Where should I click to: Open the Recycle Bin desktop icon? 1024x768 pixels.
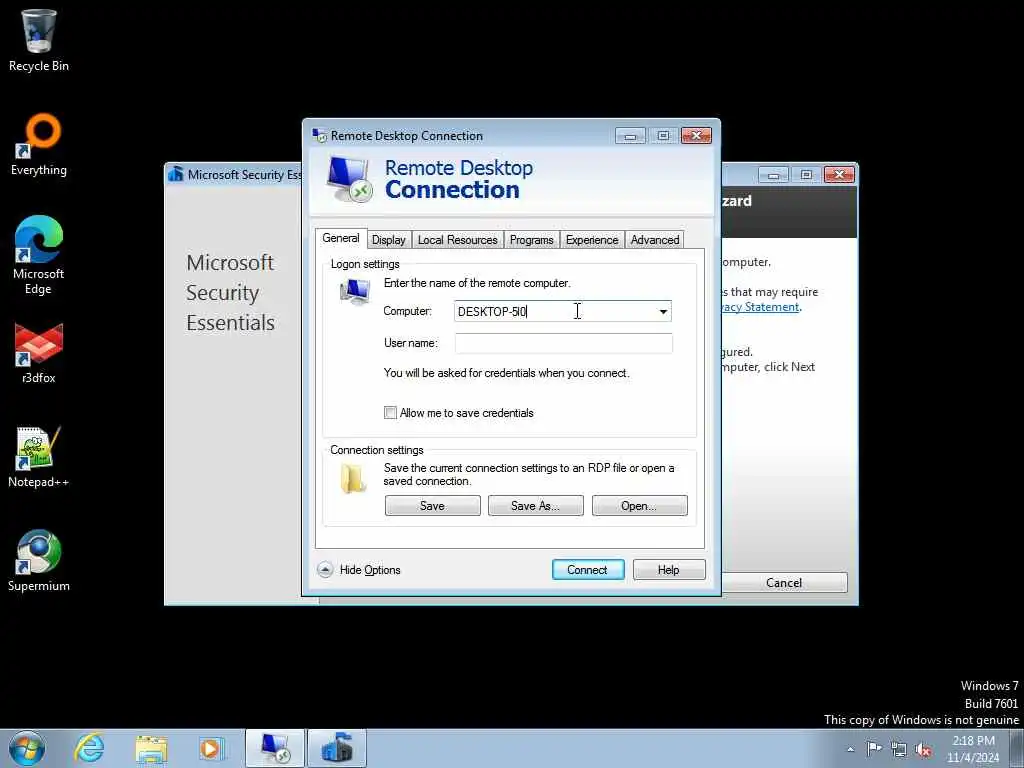[39, 40]
